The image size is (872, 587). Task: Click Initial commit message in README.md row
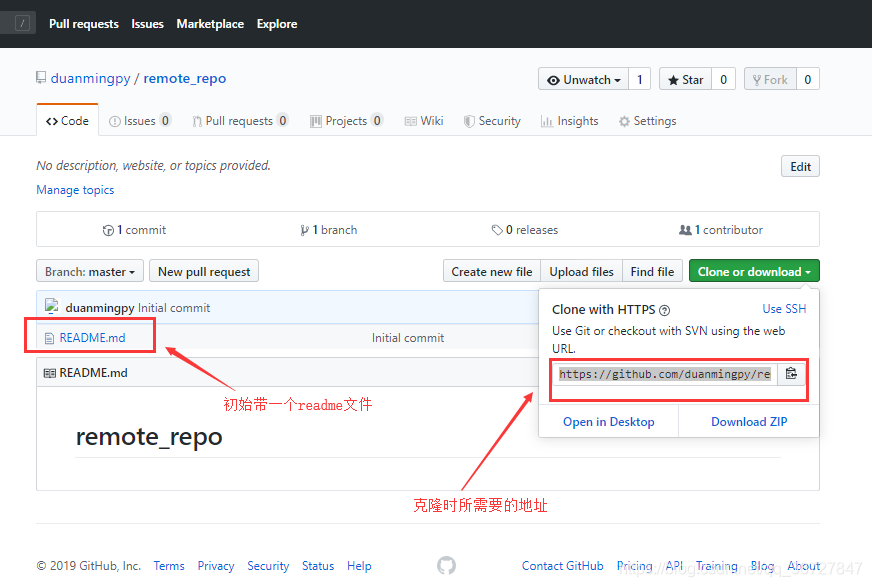click(x=408, y=338)
